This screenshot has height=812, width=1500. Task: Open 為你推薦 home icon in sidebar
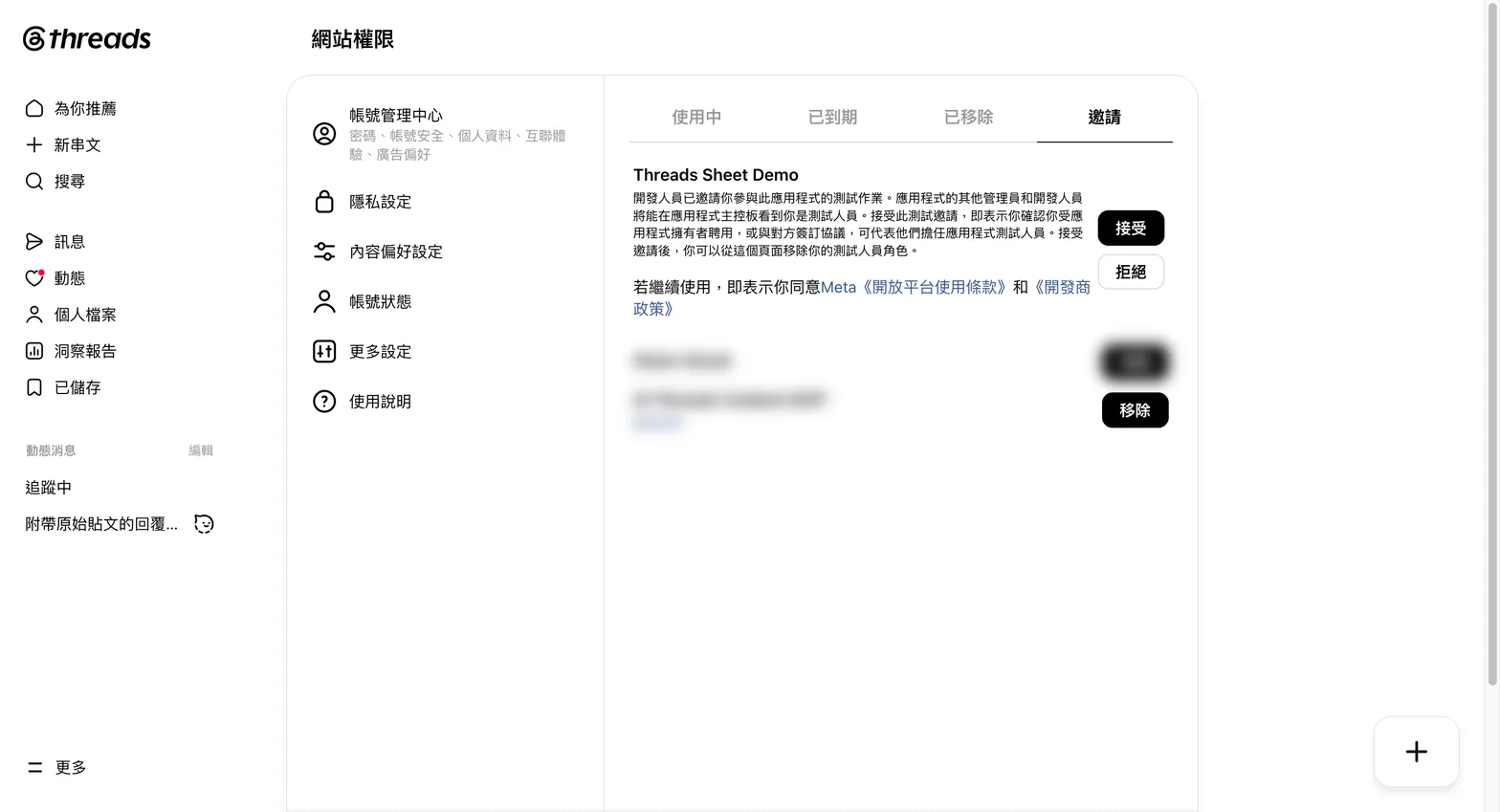(34, 108)
